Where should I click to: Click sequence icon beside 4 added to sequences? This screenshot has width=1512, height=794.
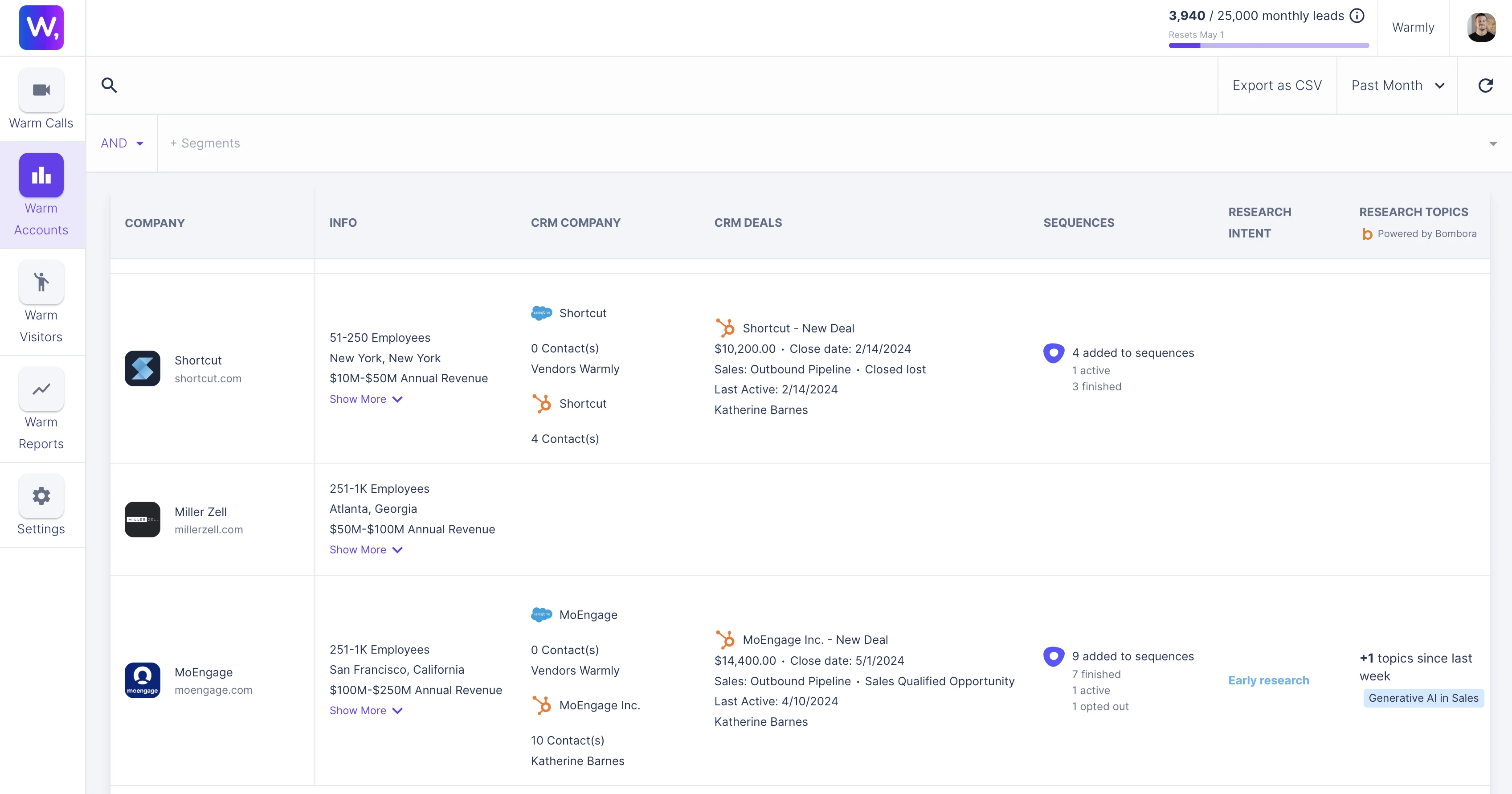[x=1054, y=353]
